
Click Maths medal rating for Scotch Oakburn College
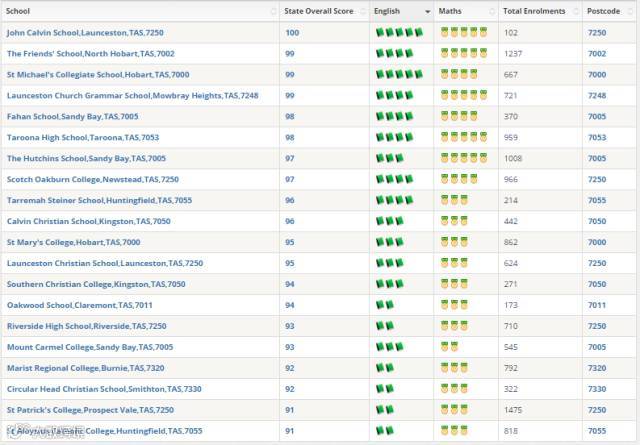(x=459, y=178)
